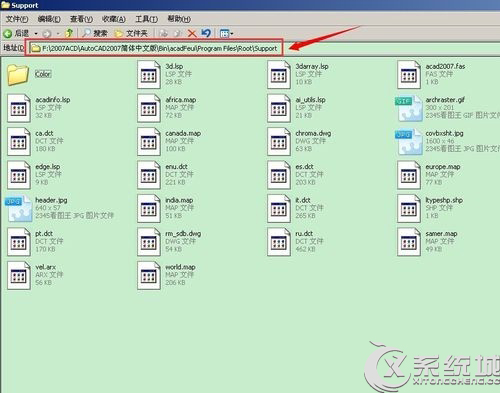Click the file name vel.arx
The image size is (500, 393).
pos(46,267)
